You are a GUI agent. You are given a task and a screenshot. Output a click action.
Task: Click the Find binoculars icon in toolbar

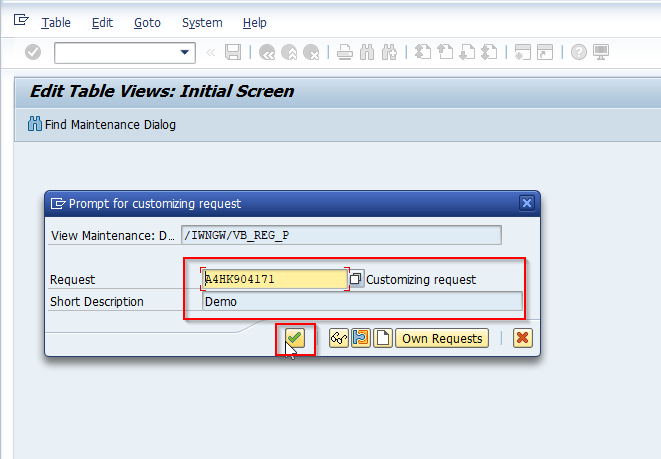367,52
